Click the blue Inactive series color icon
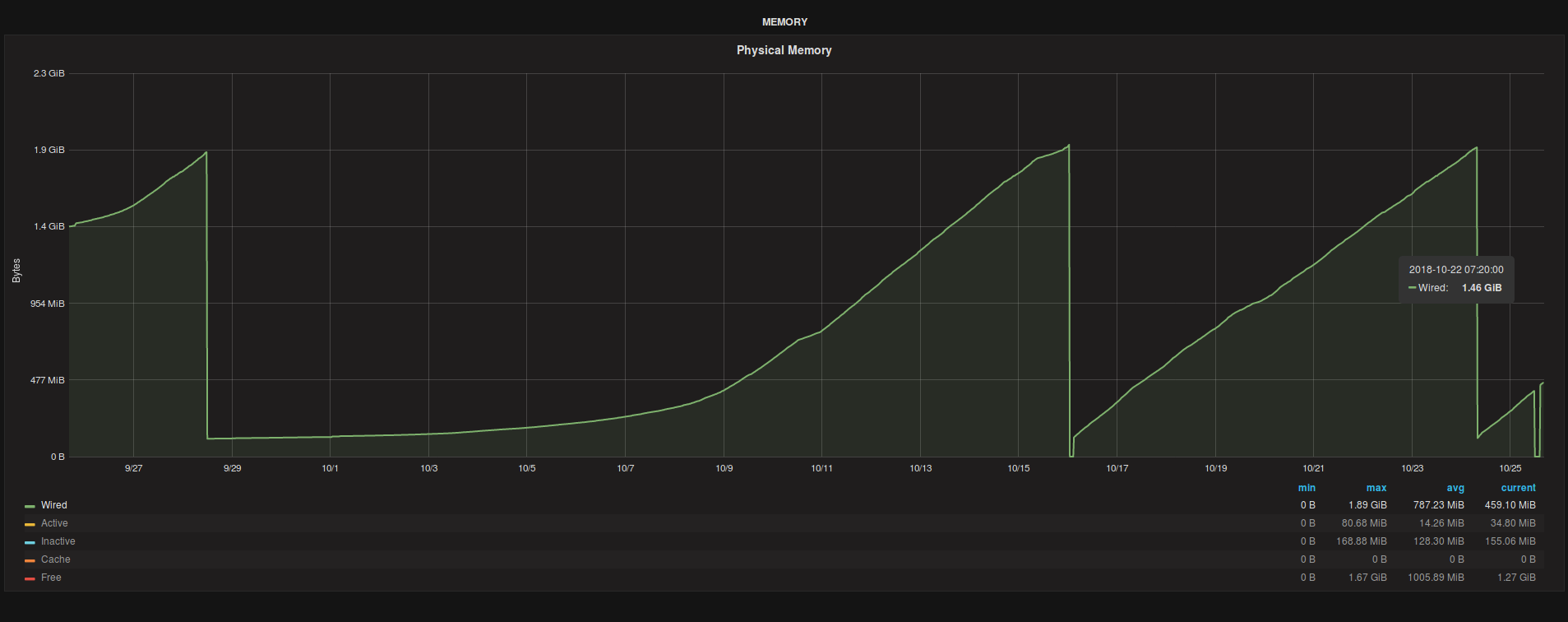 (x=30, y=542)
